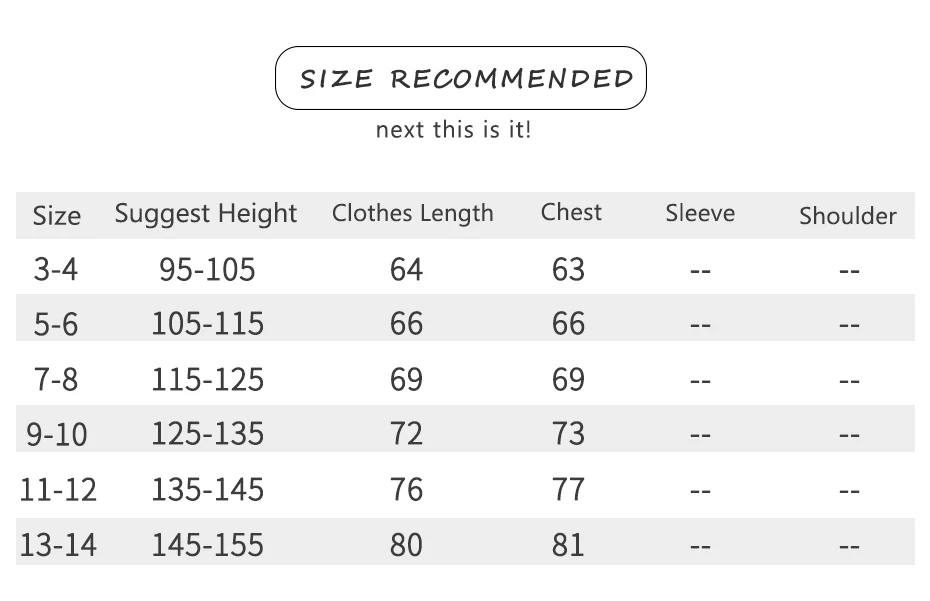Click the 125-135 suggested height cell

click(x=207, y=434)
